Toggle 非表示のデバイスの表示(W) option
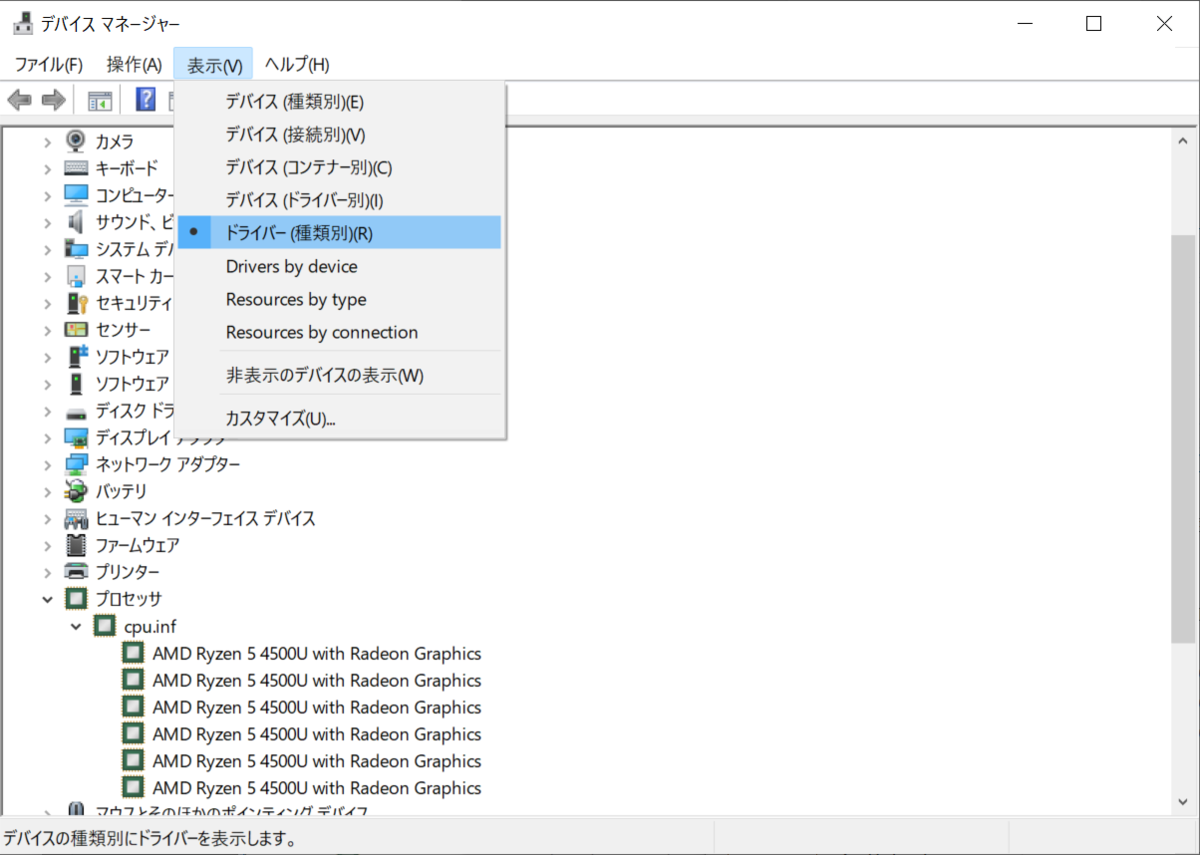Viewport: 1200px width, 855px height. (x=339, y=376)
